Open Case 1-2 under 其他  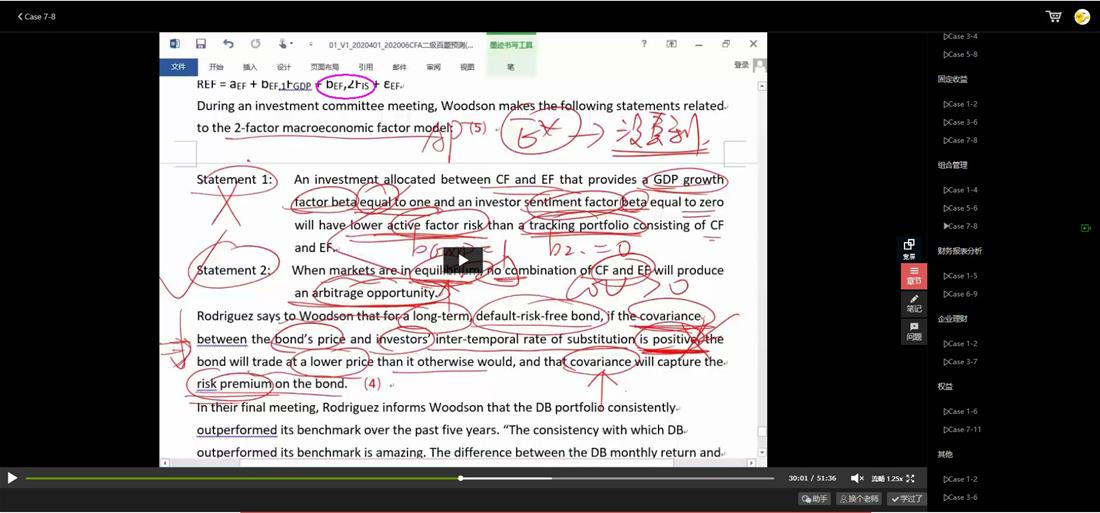click(960, 479)
